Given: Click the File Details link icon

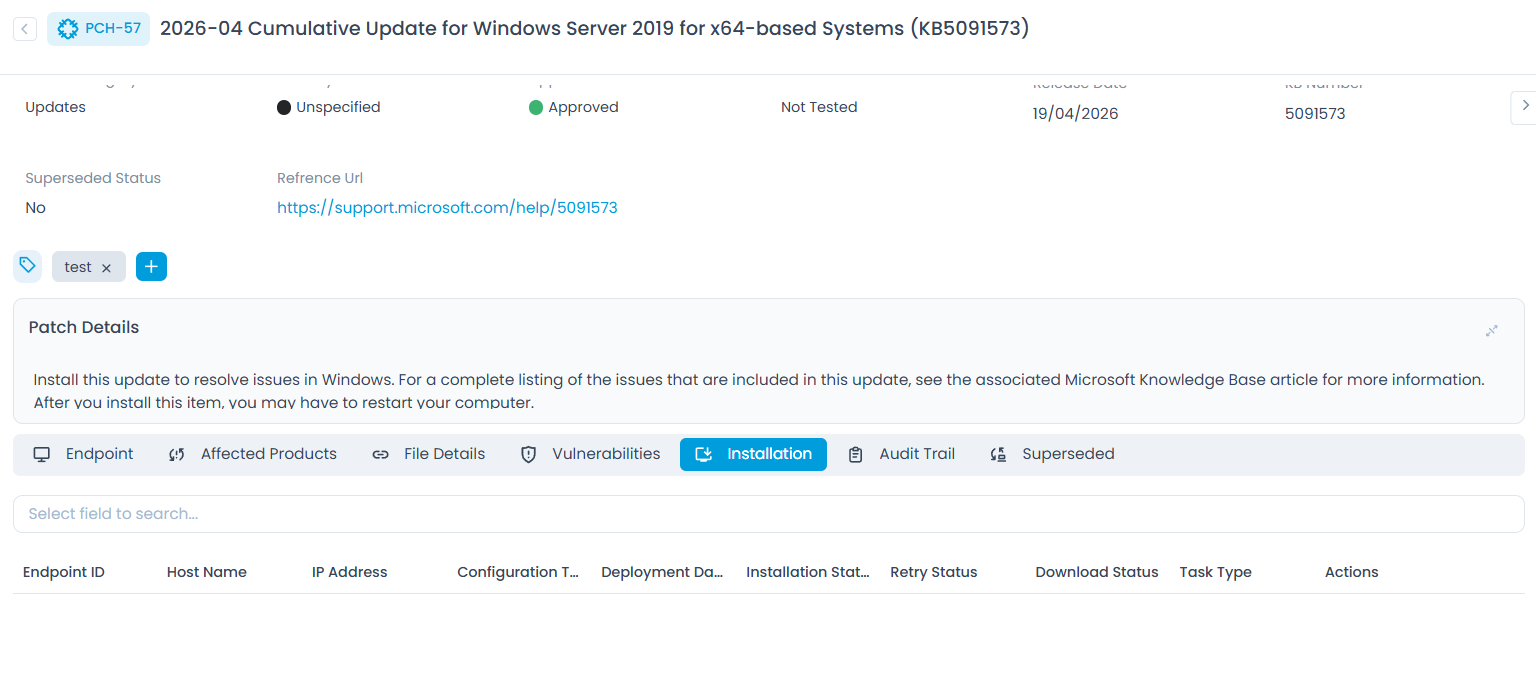Looking at the screenshot, I should 380,455.
